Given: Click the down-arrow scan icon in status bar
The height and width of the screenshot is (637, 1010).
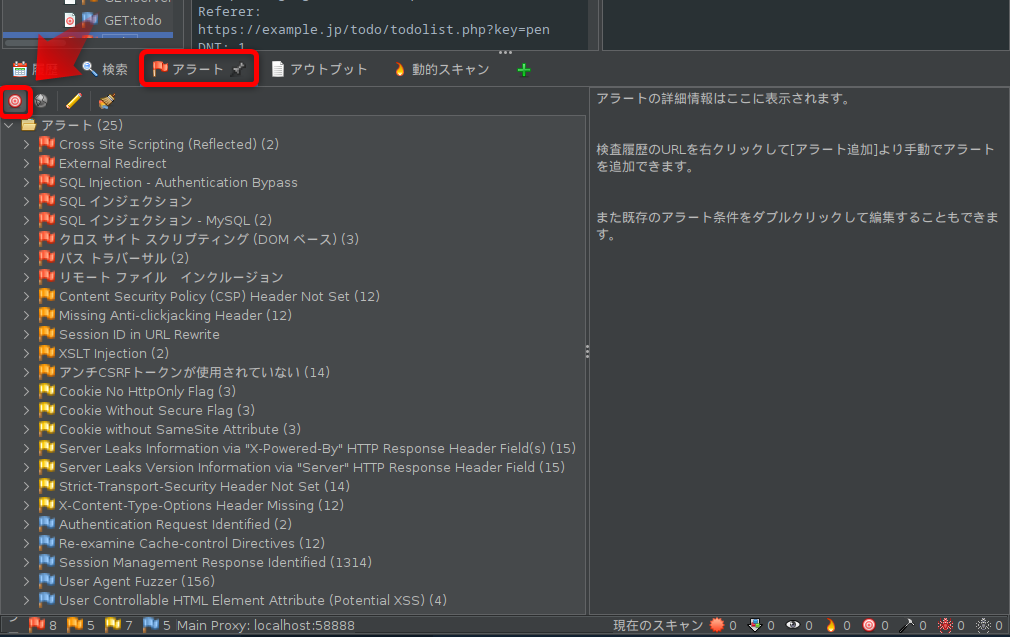Looking at the screenshot, I should [x=754, y=625].
